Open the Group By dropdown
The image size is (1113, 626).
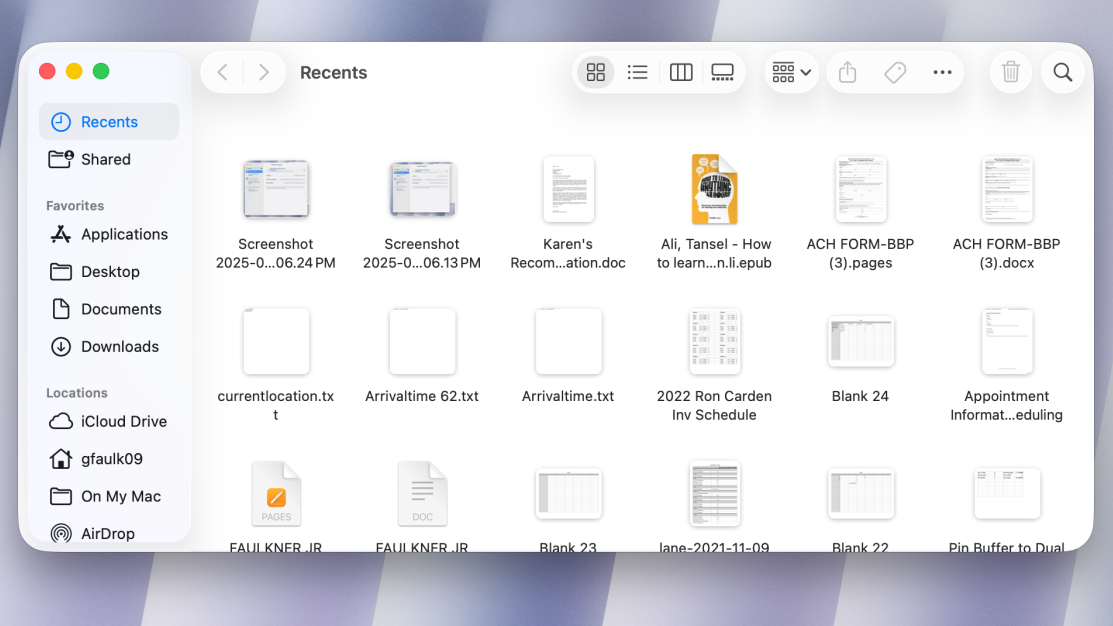pos(791,72)
